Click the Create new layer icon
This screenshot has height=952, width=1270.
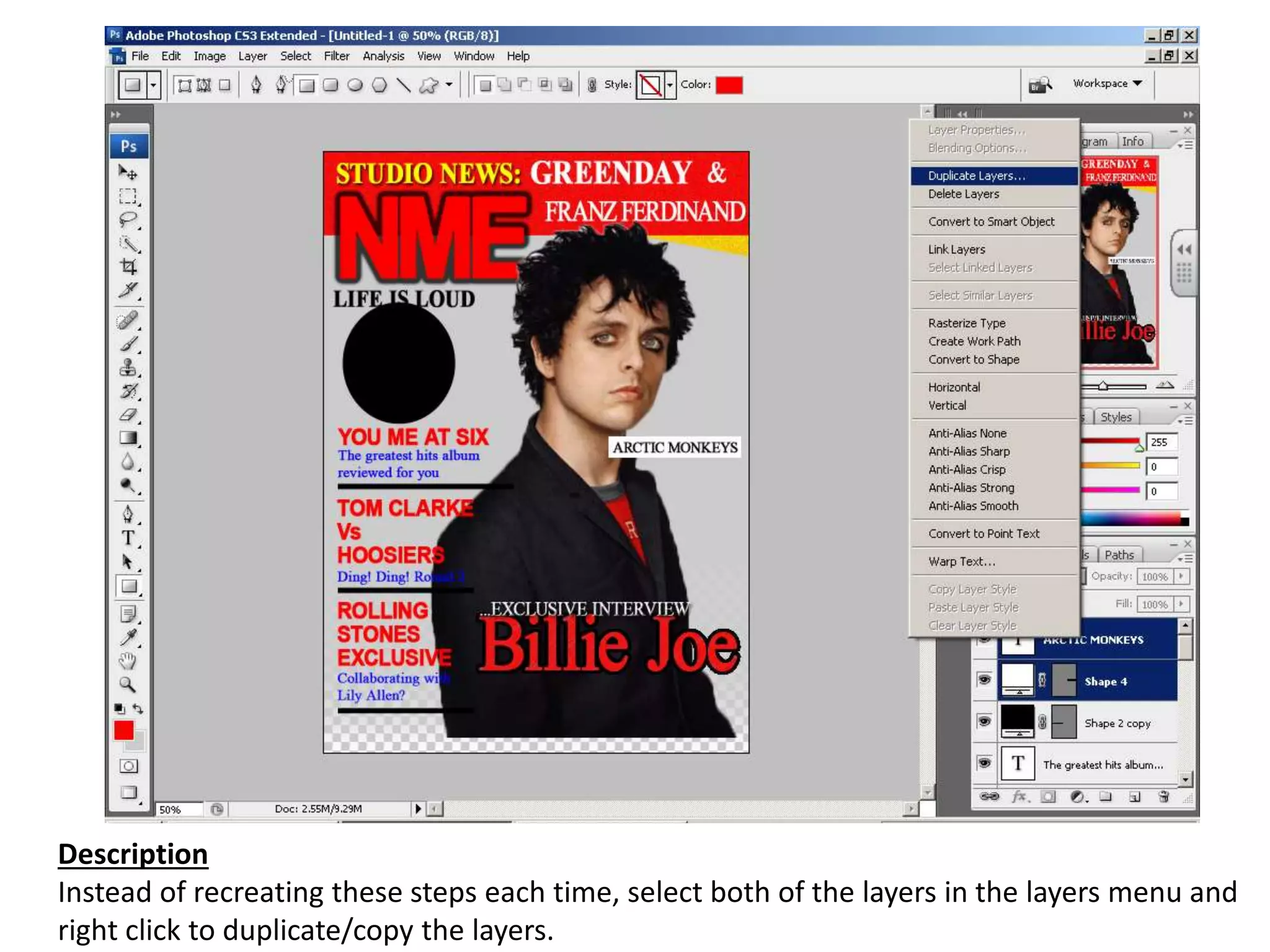(1135, 796)
